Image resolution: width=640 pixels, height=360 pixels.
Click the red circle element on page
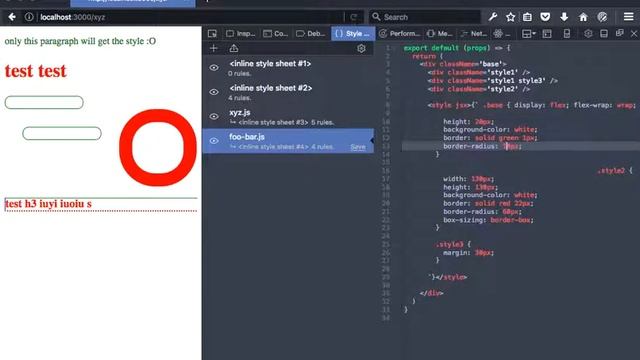[x=158, y=147]
